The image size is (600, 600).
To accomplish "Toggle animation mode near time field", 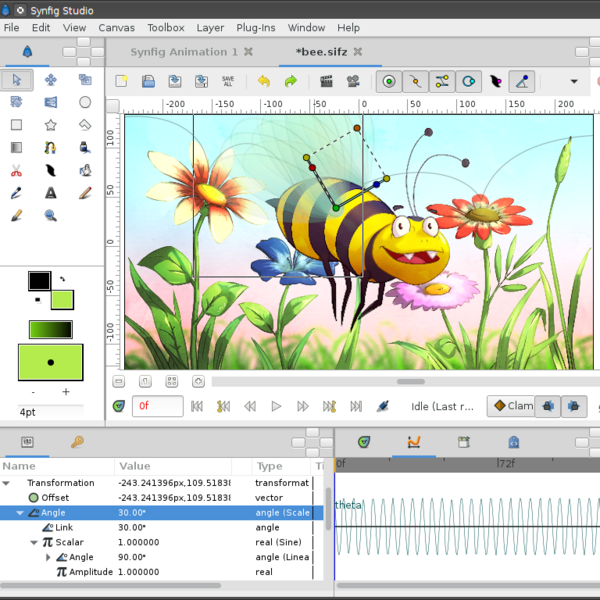I will click(x=119, y=406).
